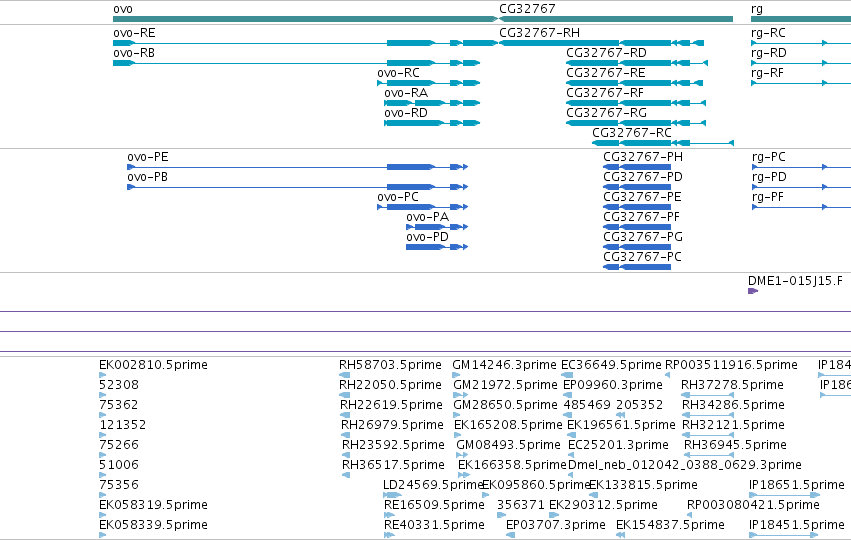
Task: Click transcript label ovo-RB
Action: pyautogui.click(x=134, y=53)
